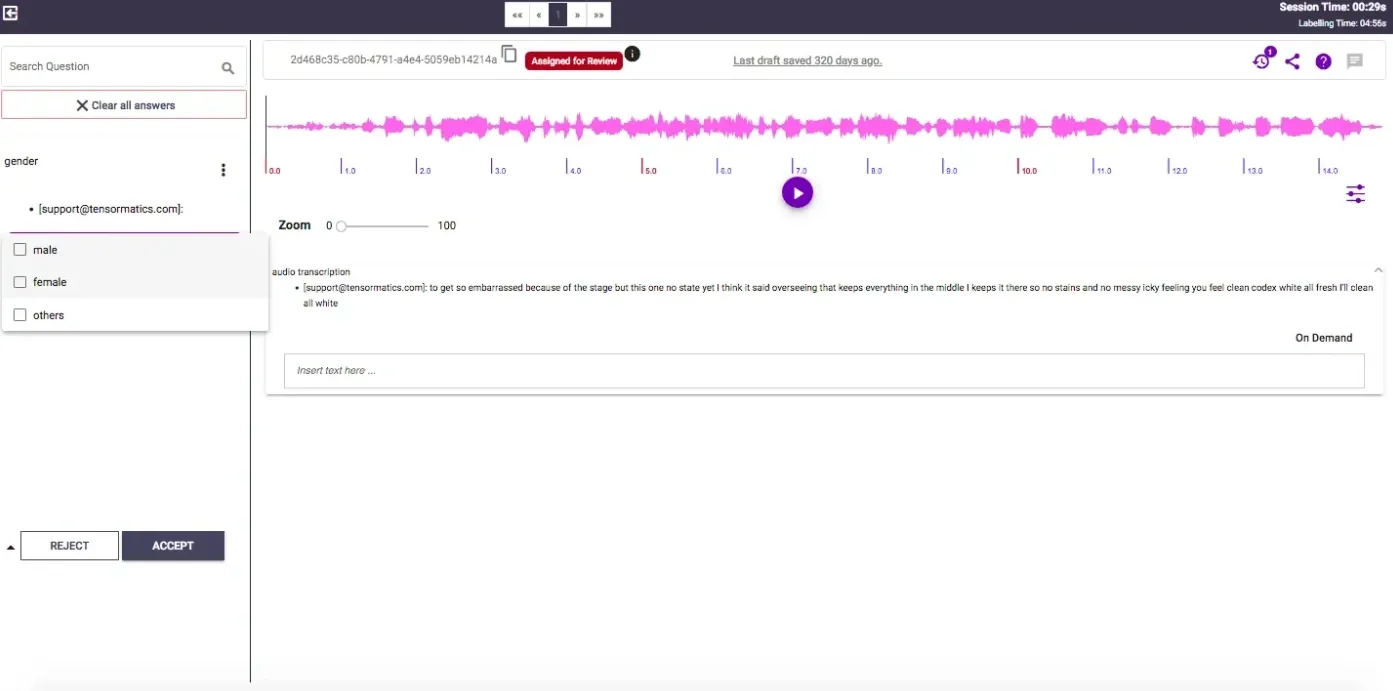1393x691 pixels.
Task: Click the triangle expander beside Reject
Action: pyautogui.click(x=10, y=545)
